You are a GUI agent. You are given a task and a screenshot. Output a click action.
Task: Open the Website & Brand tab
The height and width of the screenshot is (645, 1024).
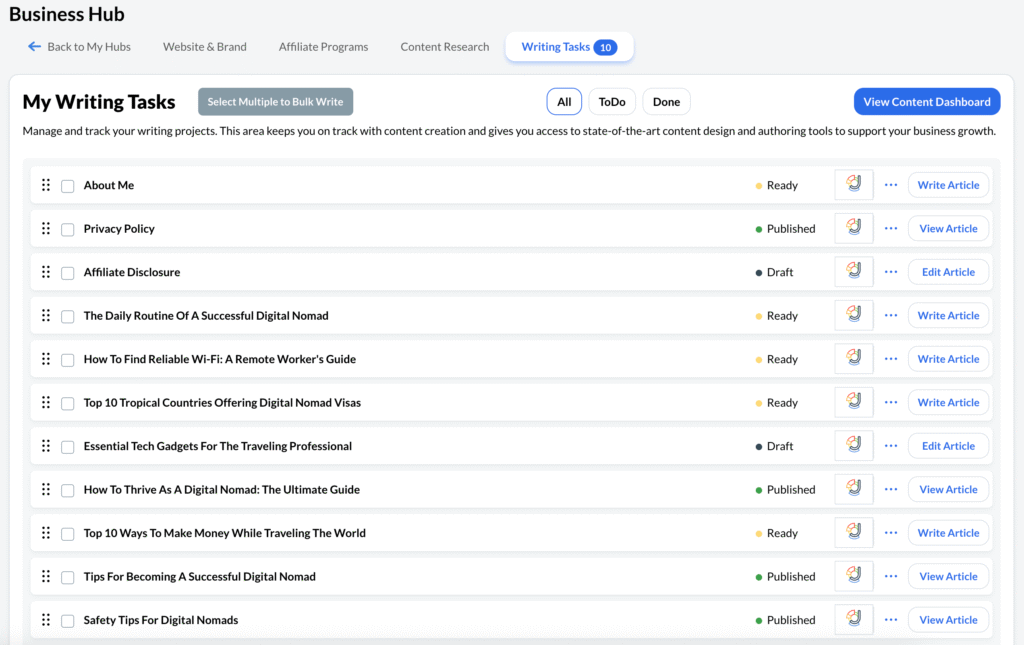[x=204, y=46]
